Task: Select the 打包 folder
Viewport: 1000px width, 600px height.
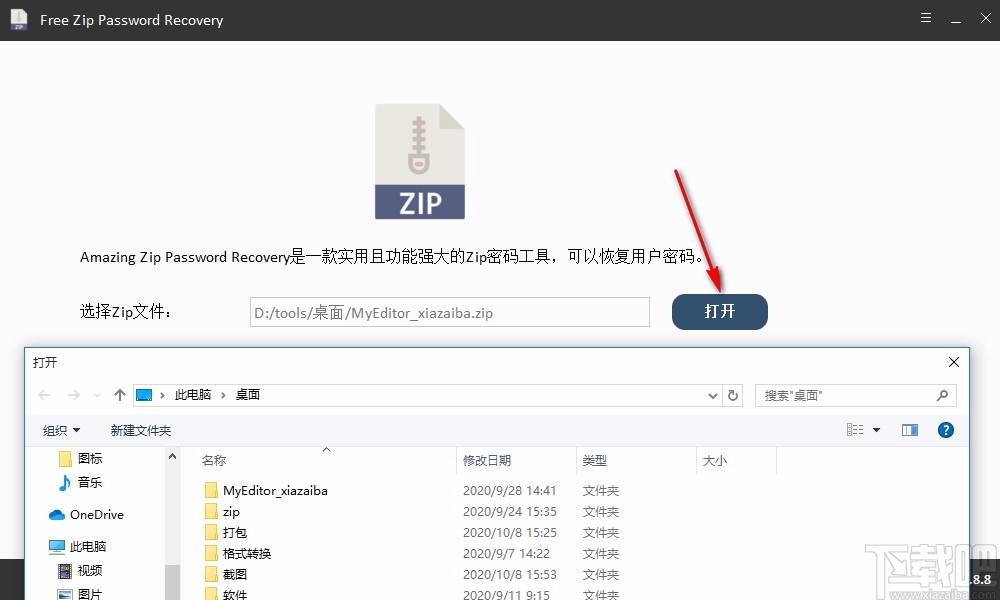Action: (234, 532)
